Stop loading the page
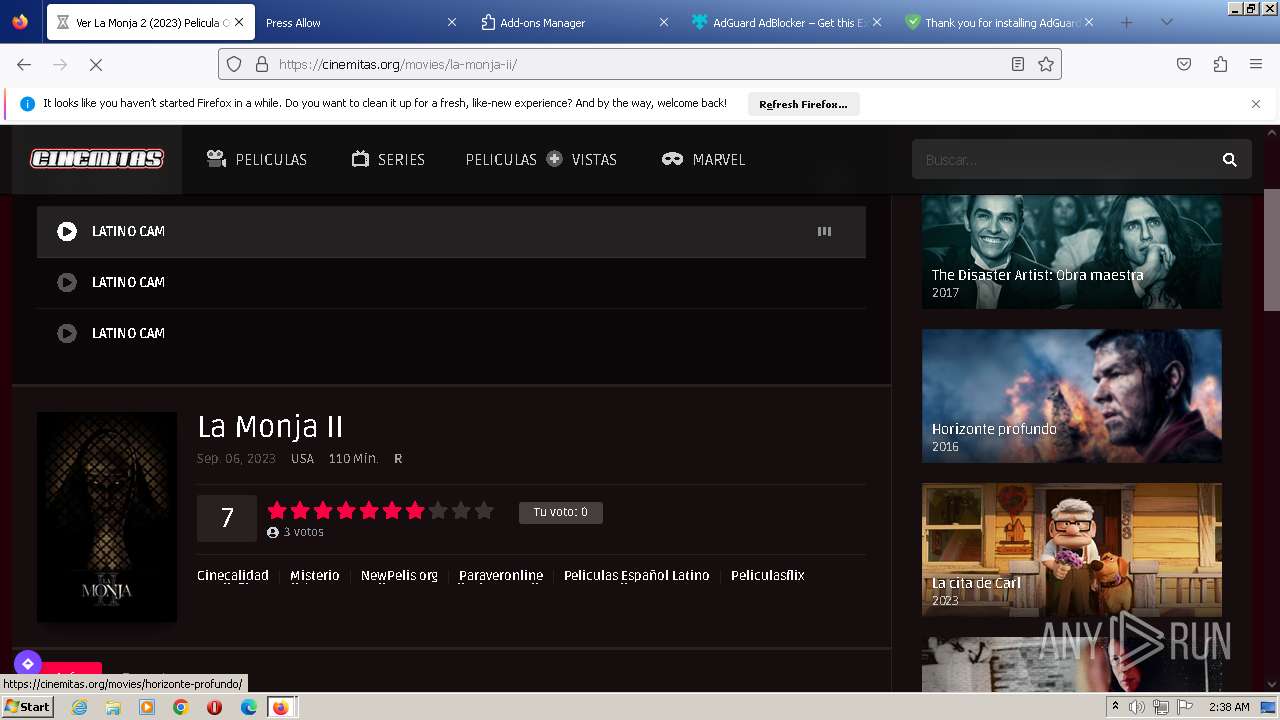This screenshot has height=720, width=1280. tap(96, 64)
